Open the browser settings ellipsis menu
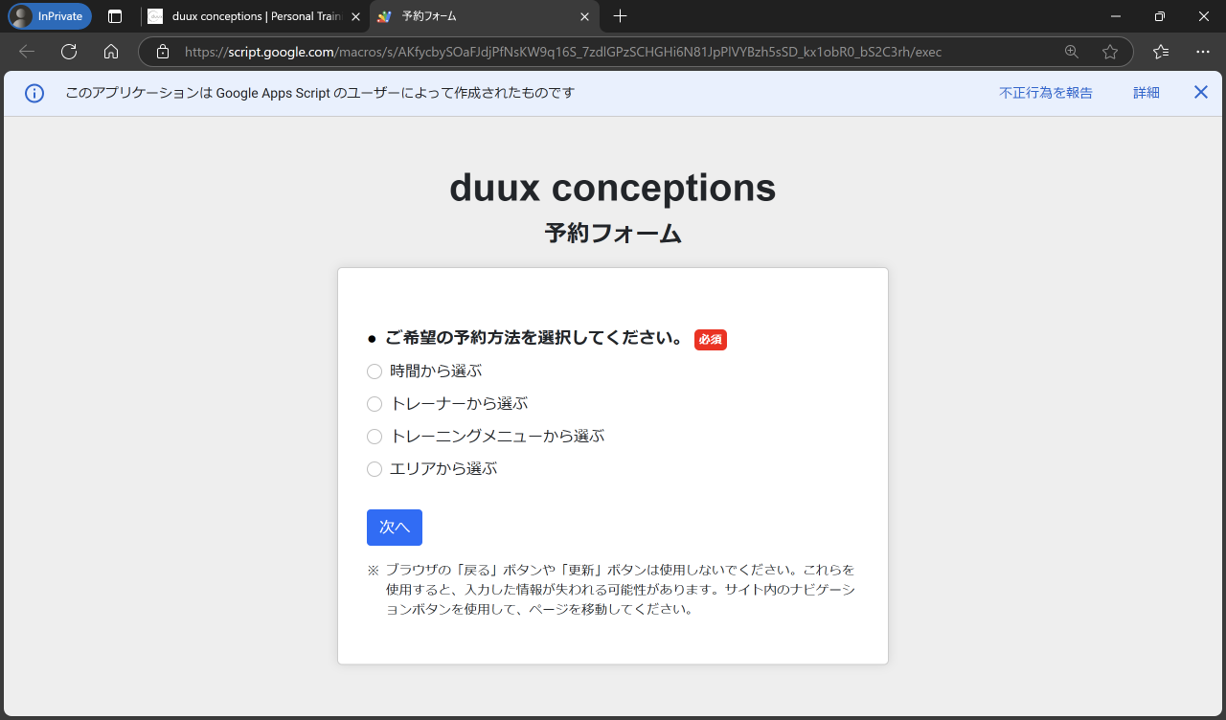 click(x=1202, y=52)
